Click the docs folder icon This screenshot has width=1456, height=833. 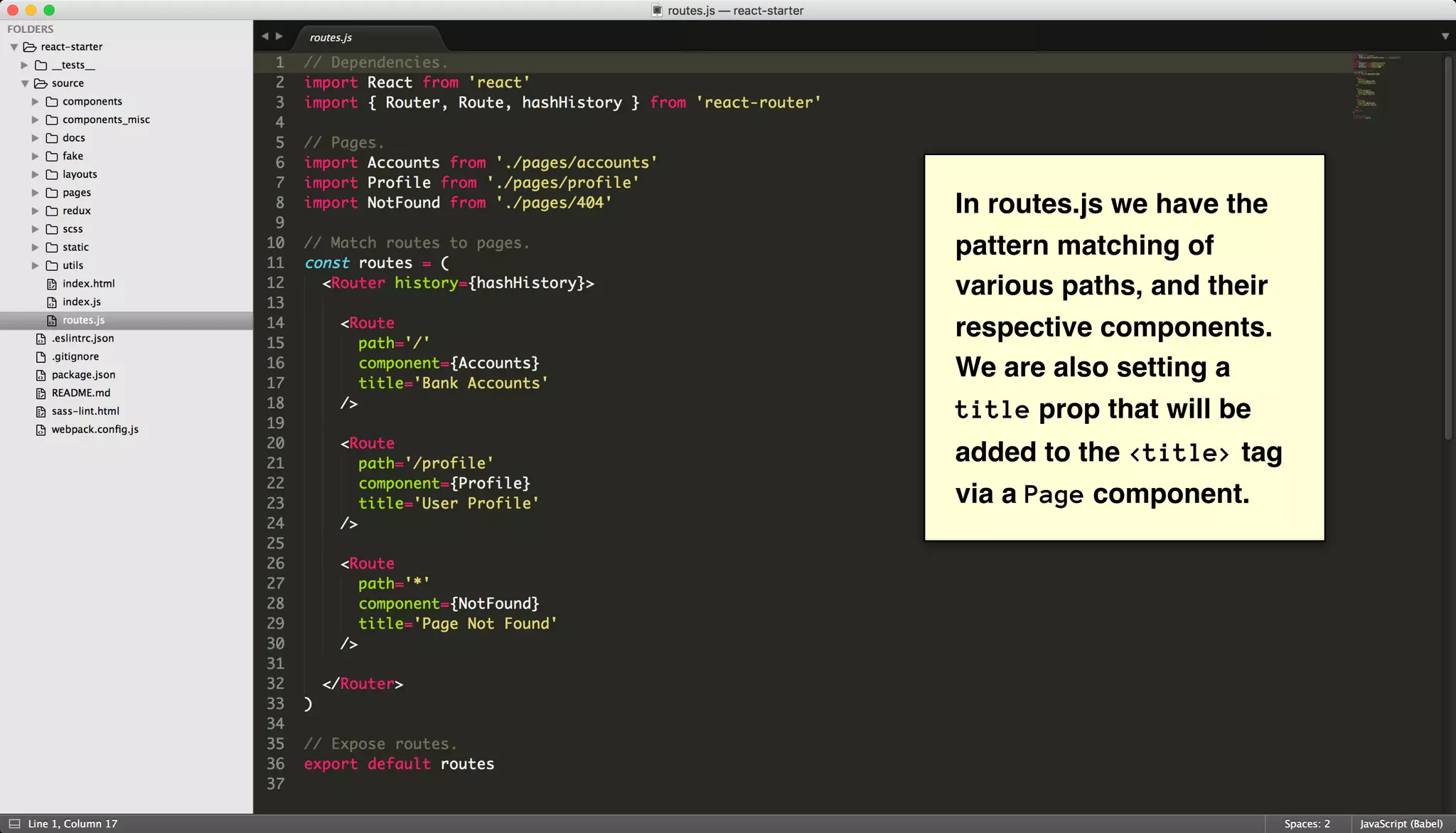coord(52,138)
